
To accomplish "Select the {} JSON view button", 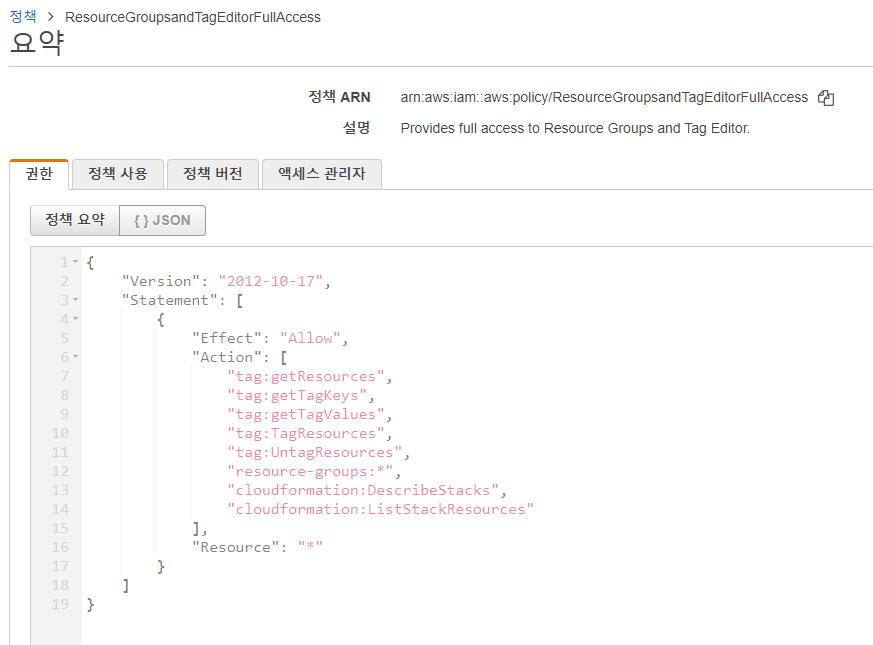I will point(163,220).
